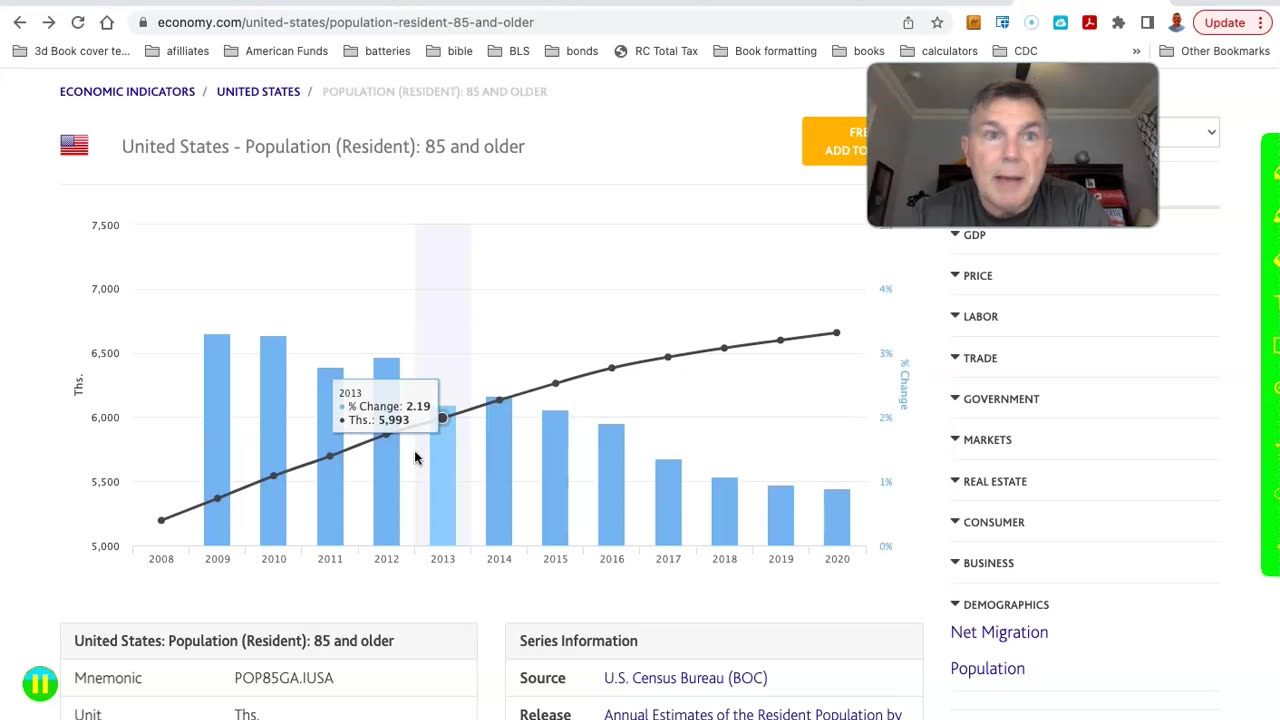The height and width of the screenshot is (720, 1280).
Task: Share this page via share icon
Action: (x=908, y=22)
